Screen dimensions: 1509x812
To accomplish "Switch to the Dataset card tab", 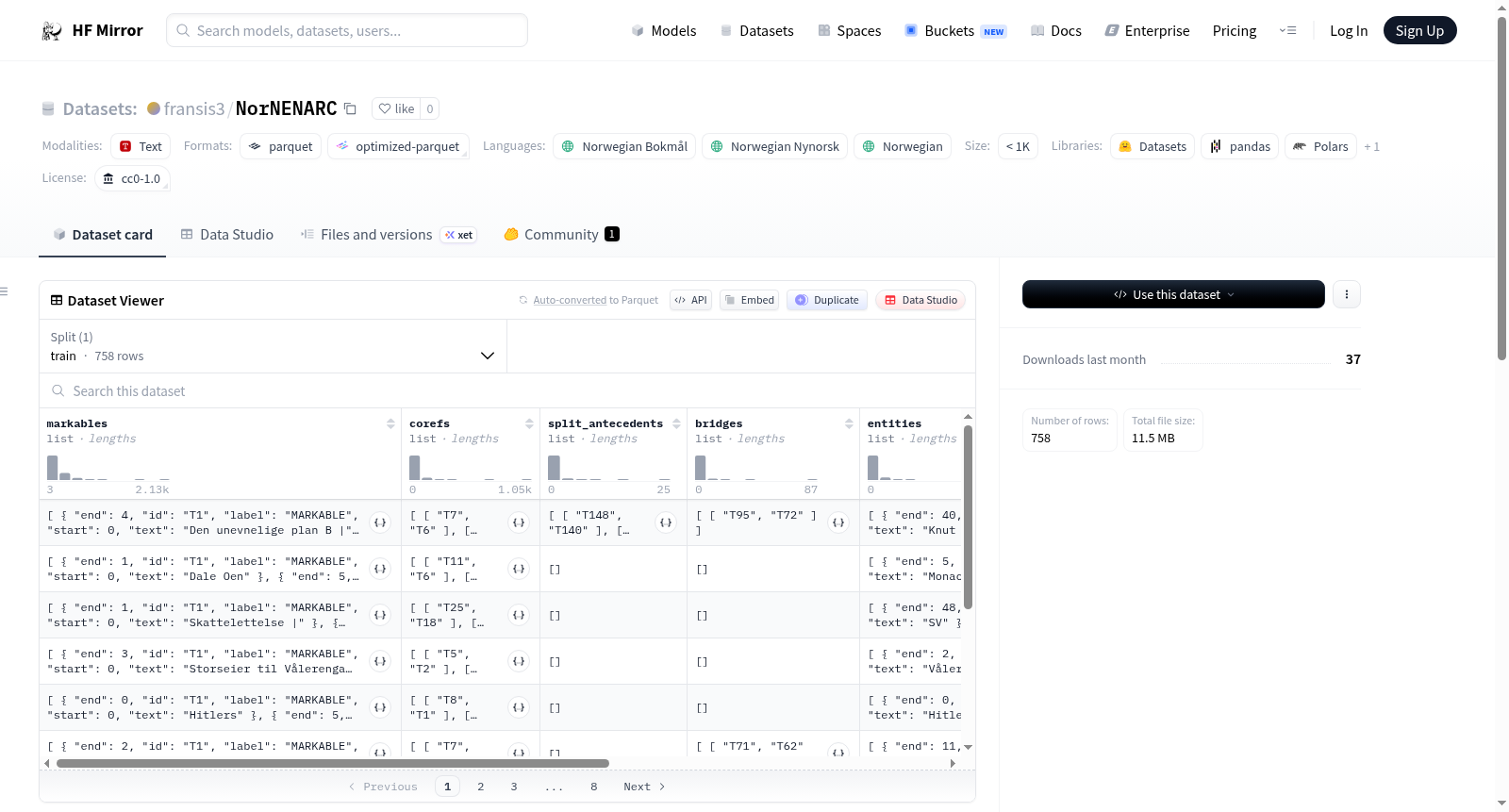I will [x=103, y=235].
